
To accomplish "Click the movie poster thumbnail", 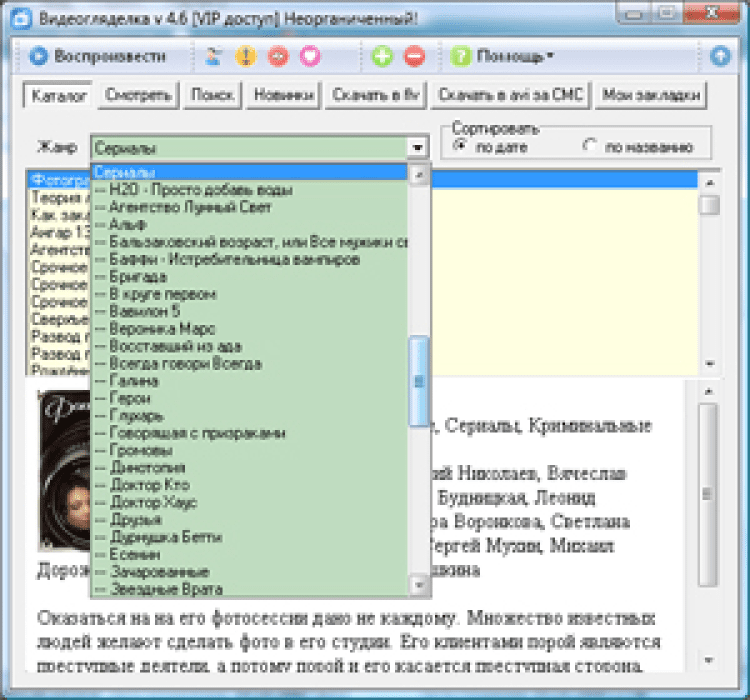I will pyautogui.click(x=64, y=470).
